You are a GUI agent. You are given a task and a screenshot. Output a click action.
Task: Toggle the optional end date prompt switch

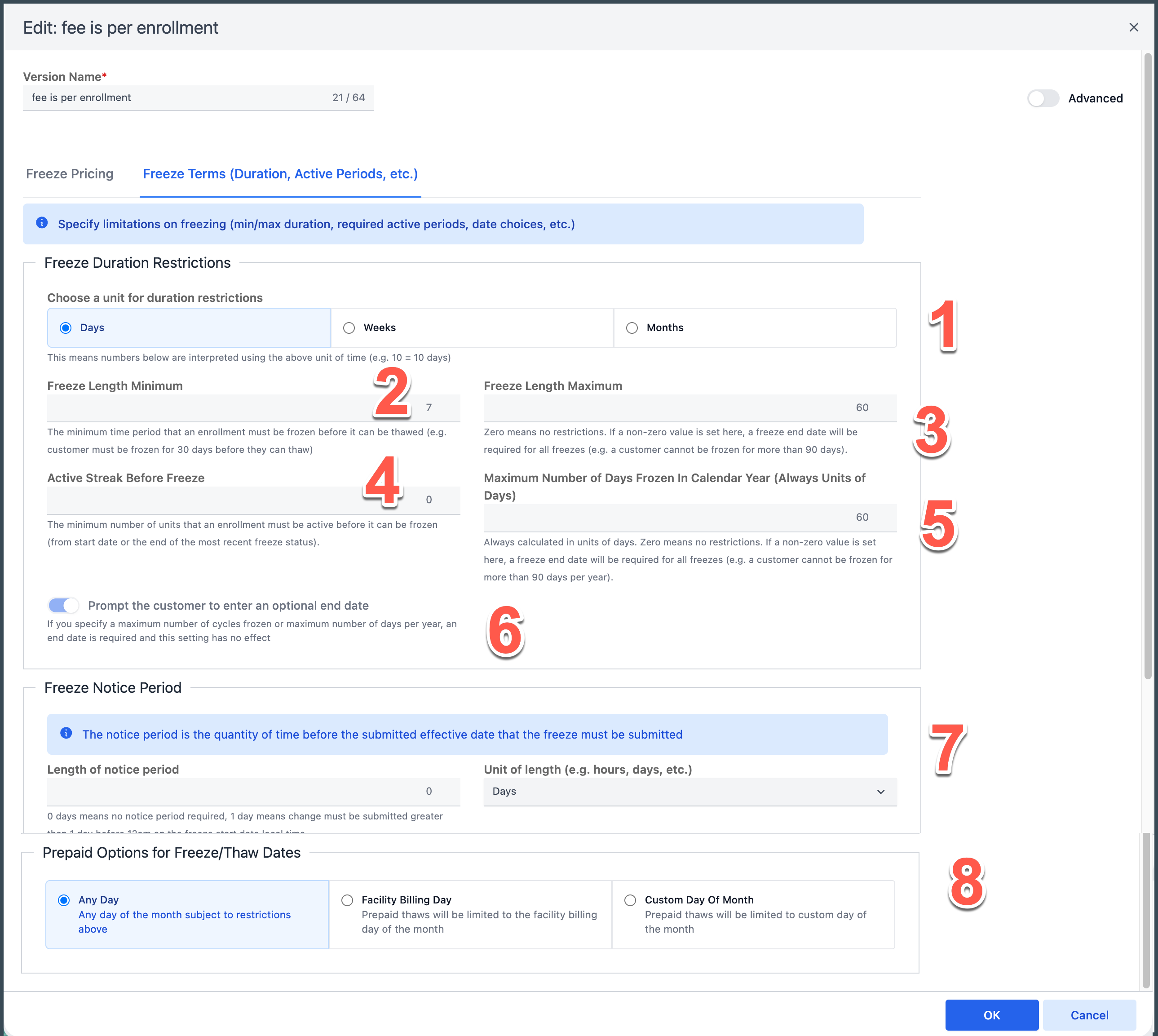(x=63, y=605)
